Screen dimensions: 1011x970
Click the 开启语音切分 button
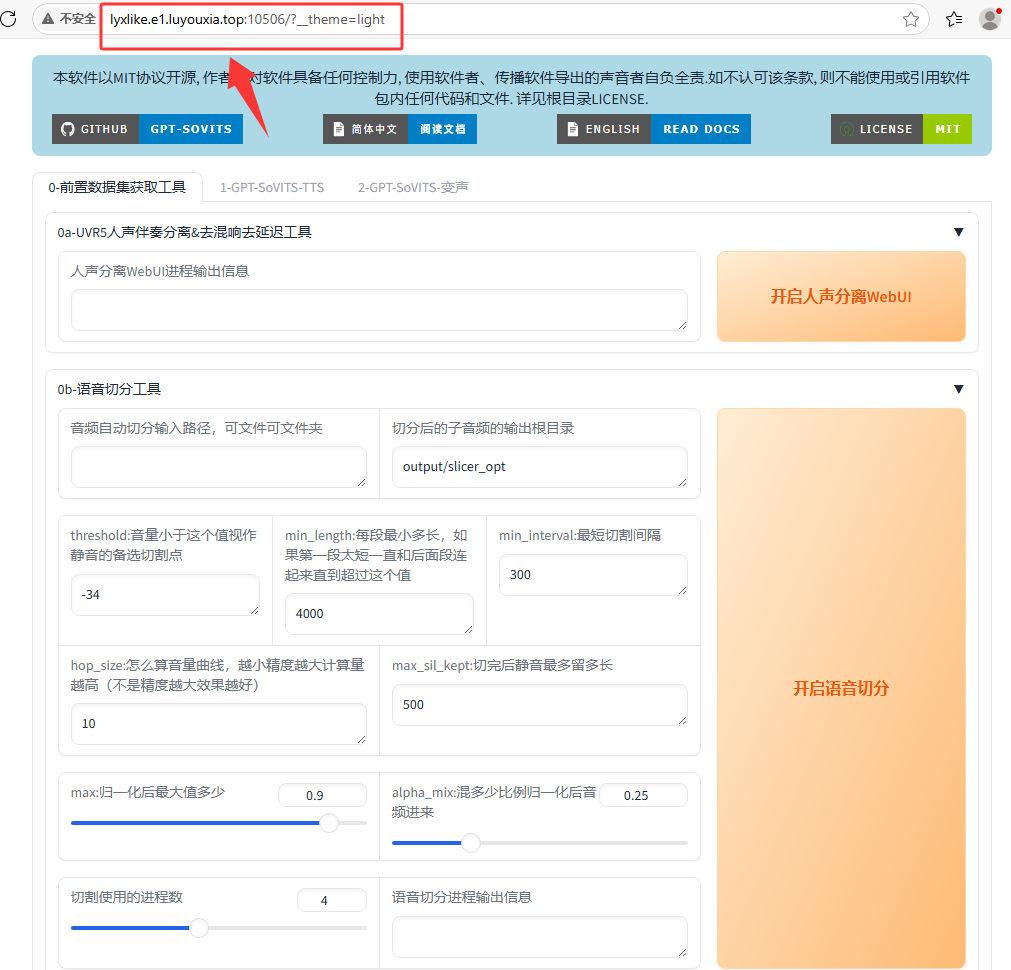pos(840,688)
